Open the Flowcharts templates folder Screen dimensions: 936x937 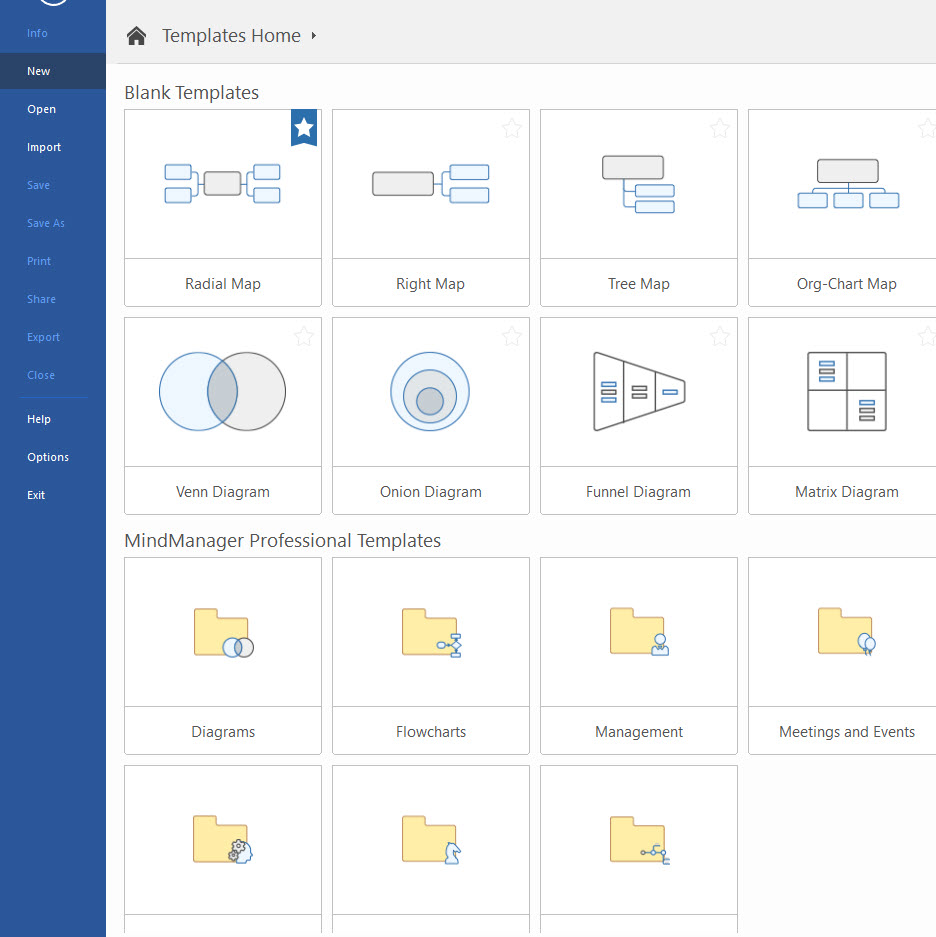point(430,655)
